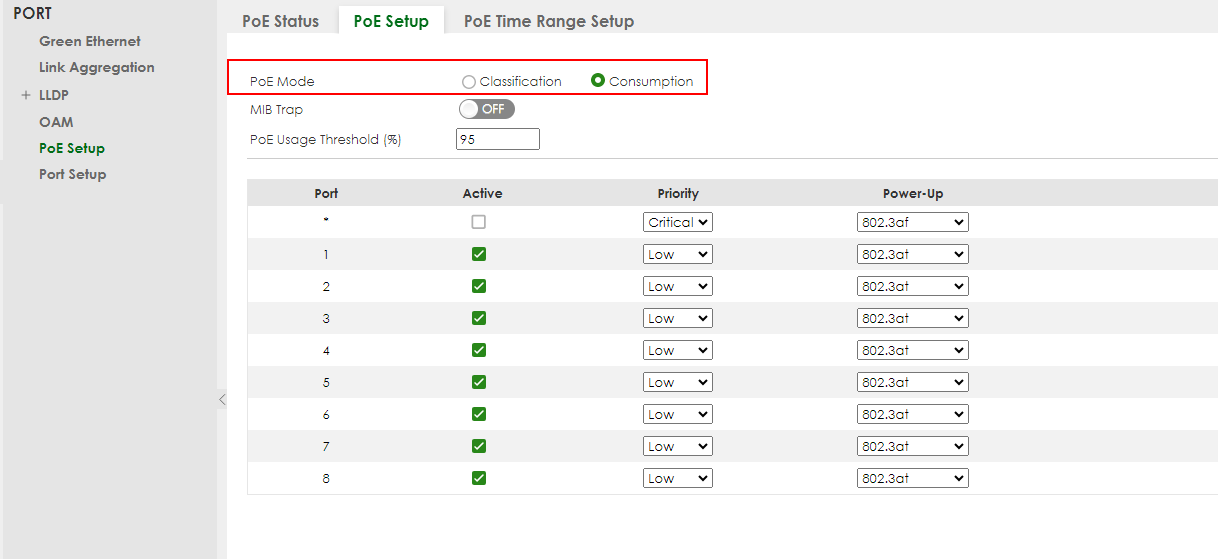Uncheck Active for port 7
Screen dimensions: 1218x559
click(478, 446)
